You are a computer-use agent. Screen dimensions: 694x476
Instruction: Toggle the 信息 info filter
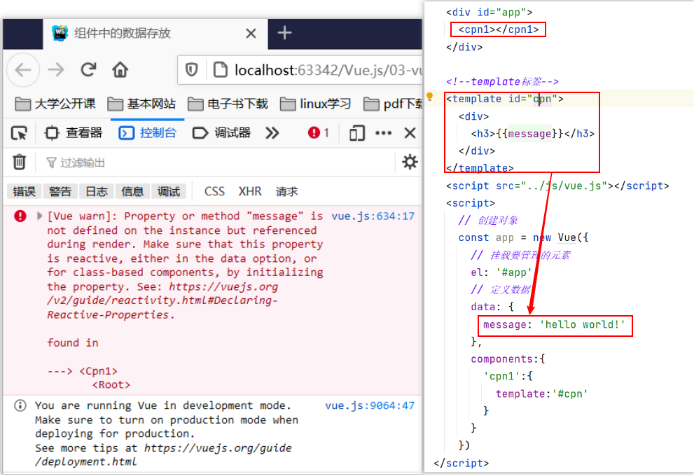(132, 191)
